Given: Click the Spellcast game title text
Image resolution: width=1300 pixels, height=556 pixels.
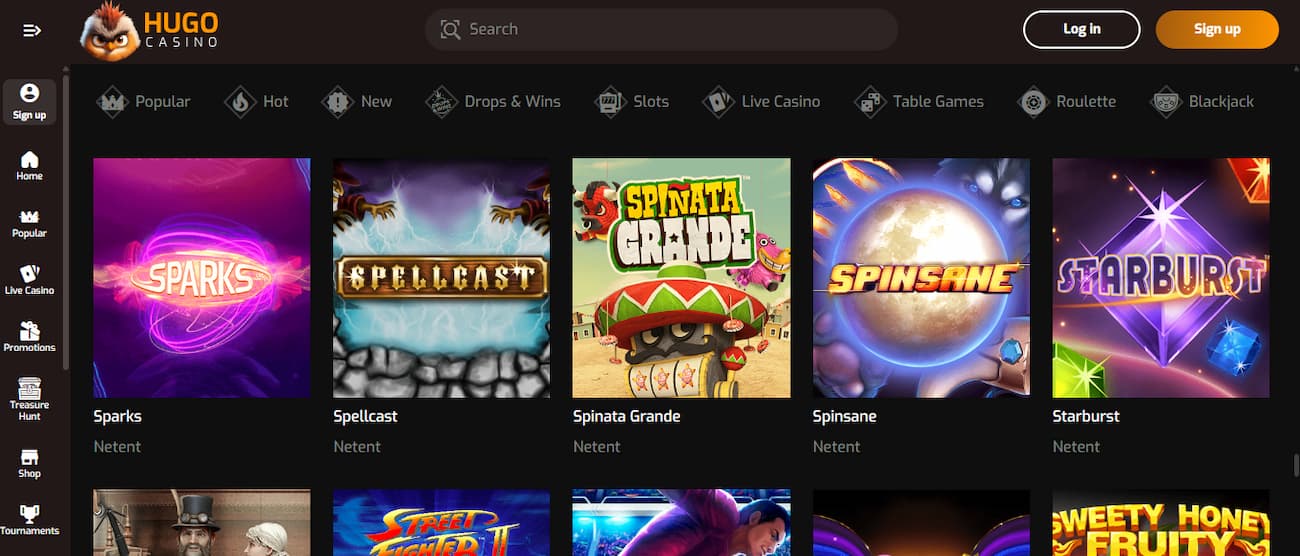Looking at the screenshot, I should (365, 416).
